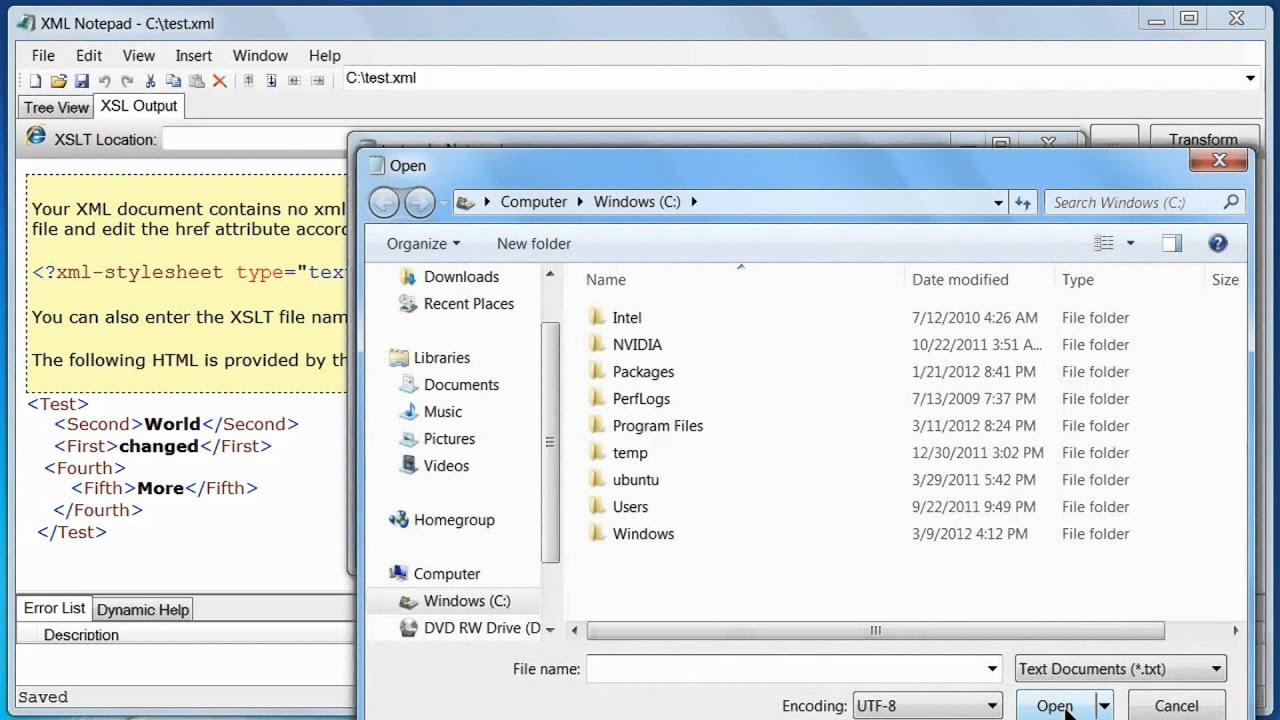Click the horizontal scrollbar in file list
Viewport: 1280px width, 720px height.
click(875, 631)
